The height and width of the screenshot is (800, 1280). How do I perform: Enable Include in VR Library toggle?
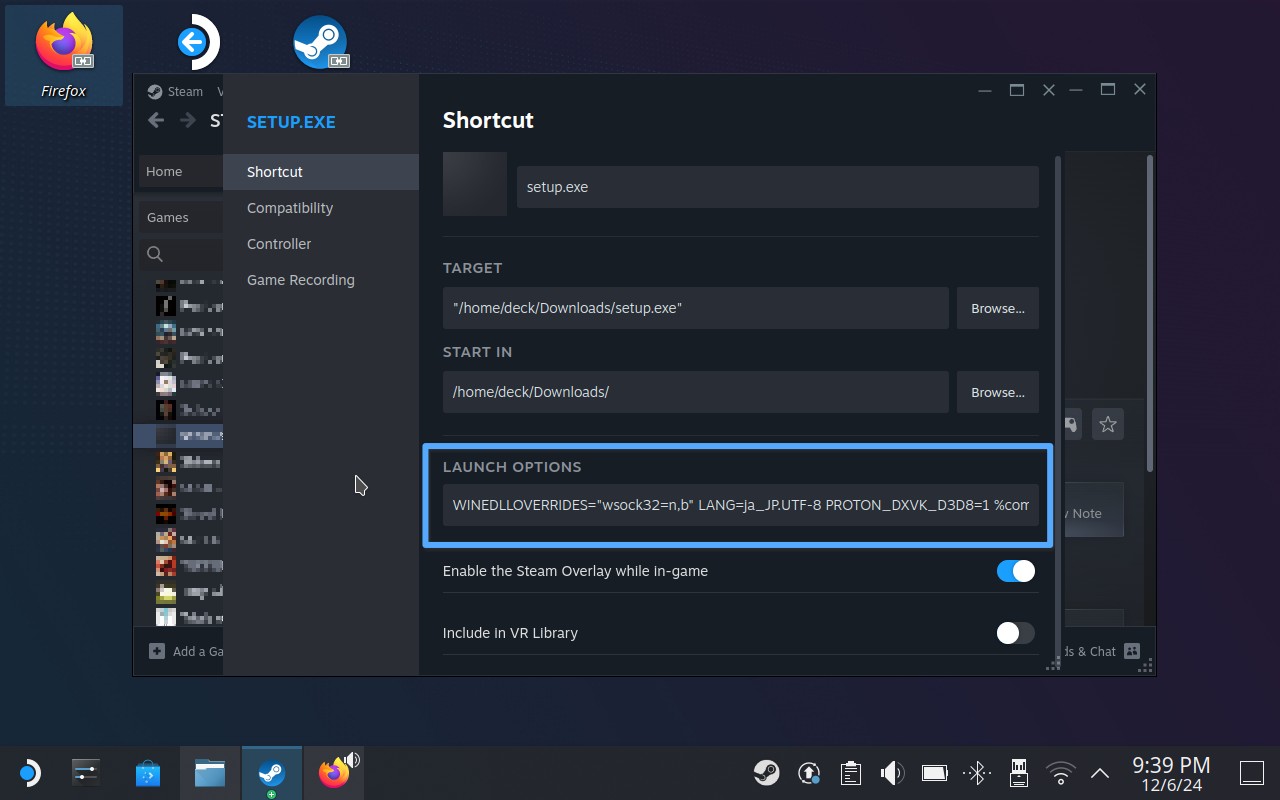click(x=1015, y=633)
